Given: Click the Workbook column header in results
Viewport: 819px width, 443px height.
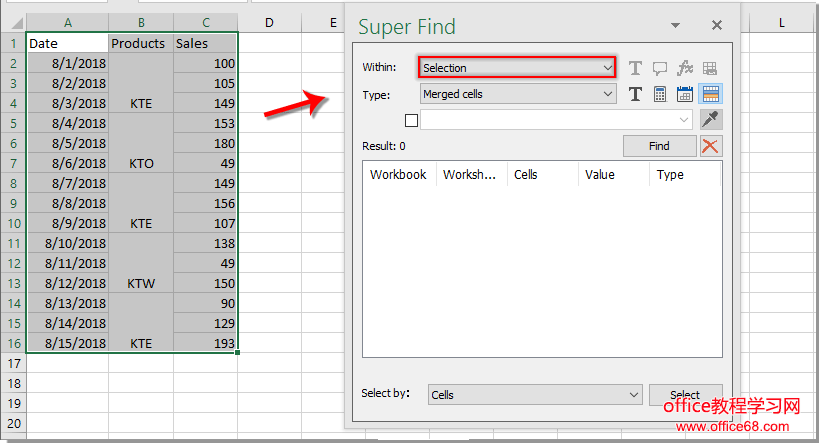Looking at the screenshot, I should pyautogui.click(x=398, y=174).
